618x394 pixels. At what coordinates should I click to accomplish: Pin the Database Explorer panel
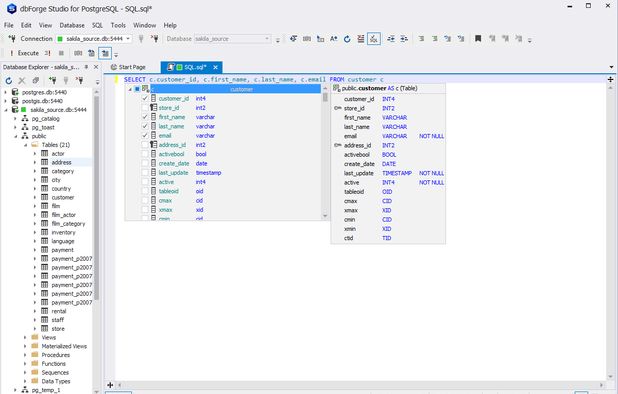[86, 67]
